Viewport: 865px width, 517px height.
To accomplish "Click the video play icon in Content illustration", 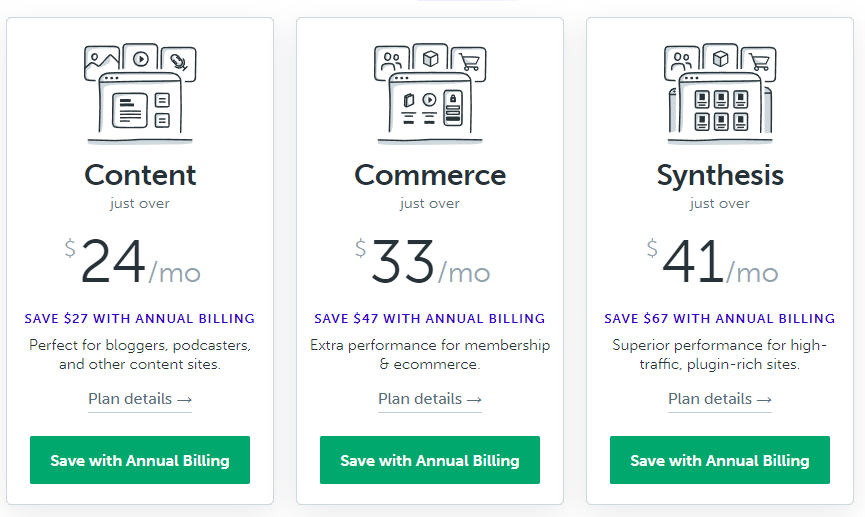I will (141, 58).
